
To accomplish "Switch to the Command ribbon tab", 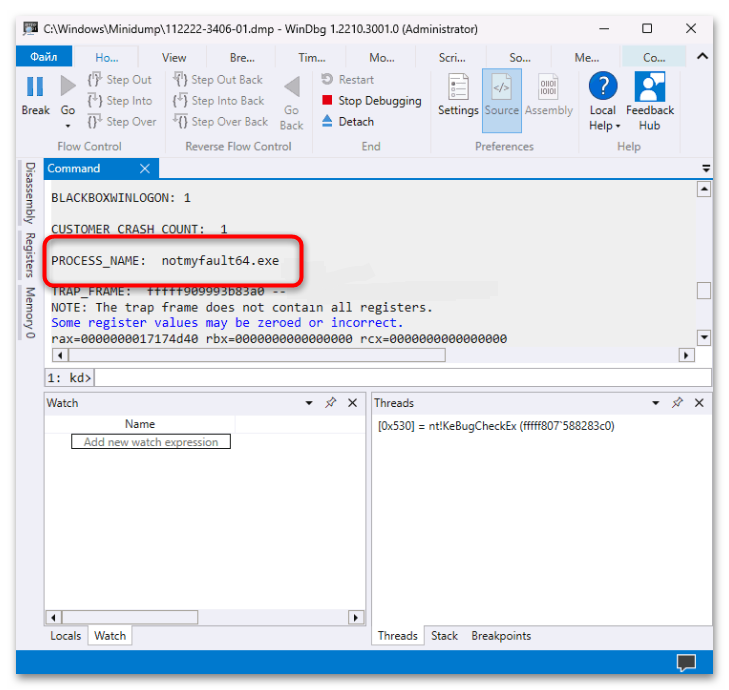I will point(654,58).
